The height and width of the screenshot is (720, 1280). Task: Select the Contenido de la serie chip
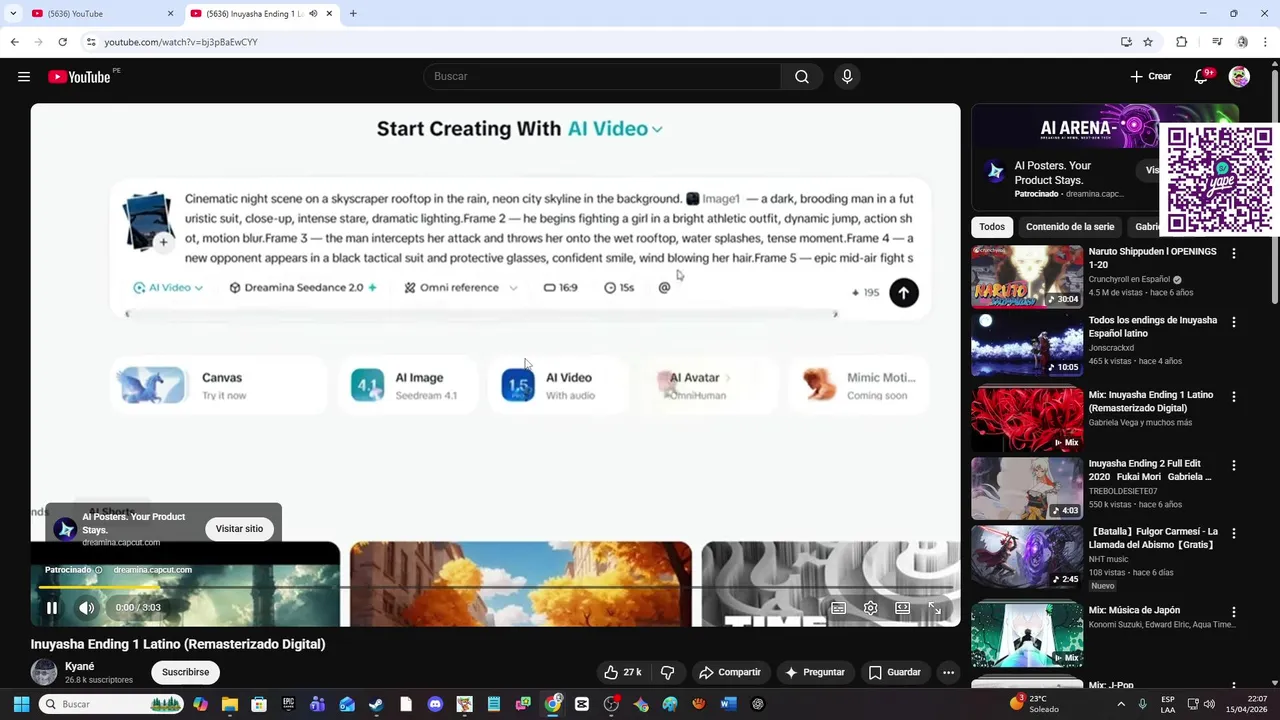tap(1070, 227)
